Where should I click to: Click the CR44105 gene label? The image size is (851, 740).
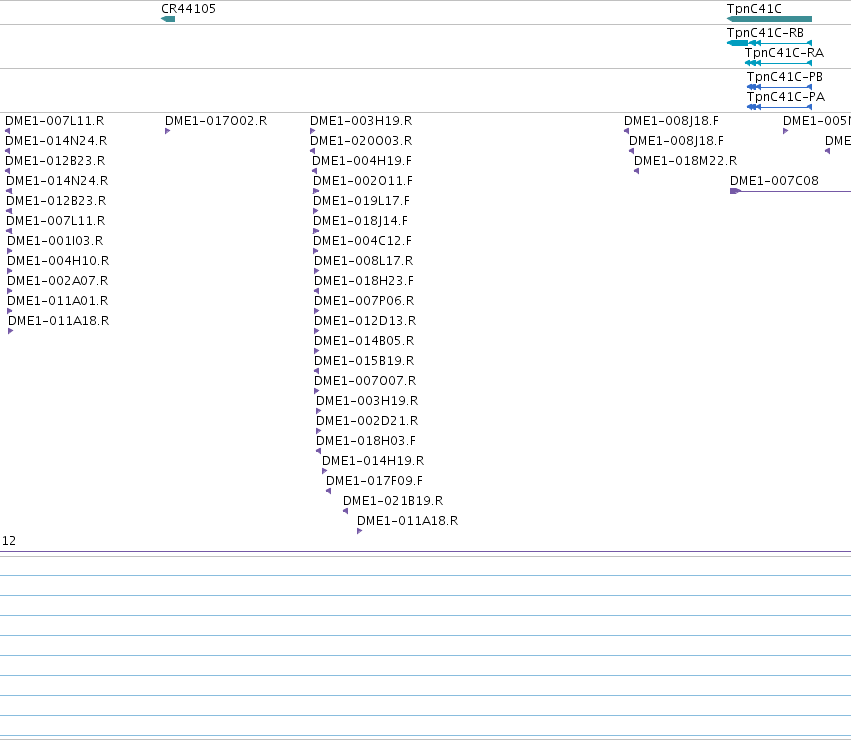click(x=188, y=9)
